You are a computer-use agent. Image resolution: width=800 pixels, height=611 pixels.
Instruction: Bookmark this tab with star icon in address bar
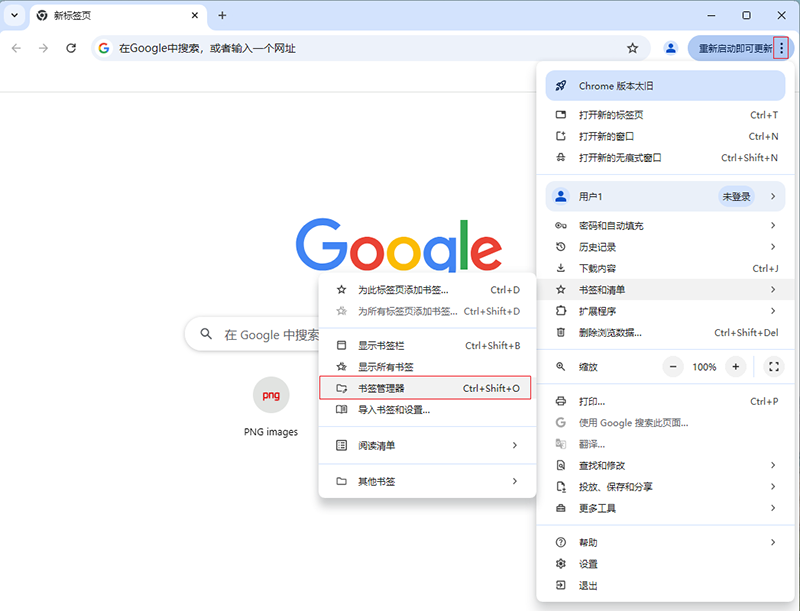[x=633, y=48]
